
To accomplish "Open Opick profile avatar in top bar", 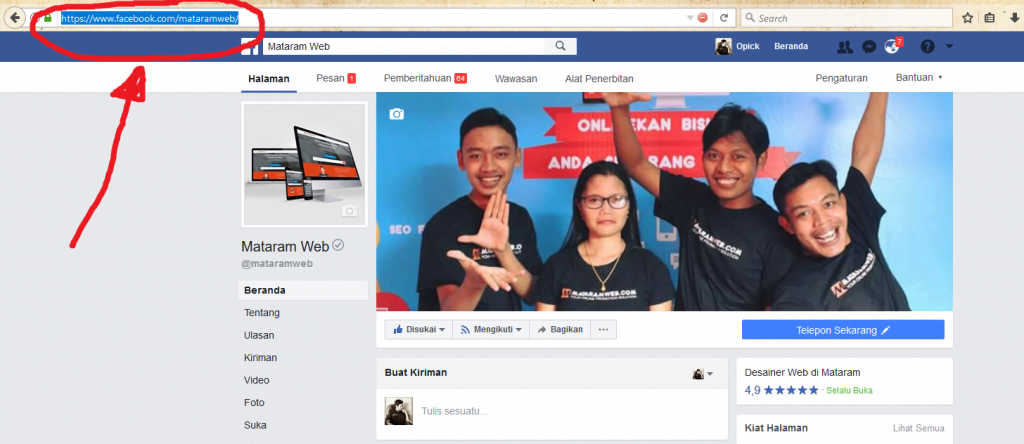I will (724, 46).
